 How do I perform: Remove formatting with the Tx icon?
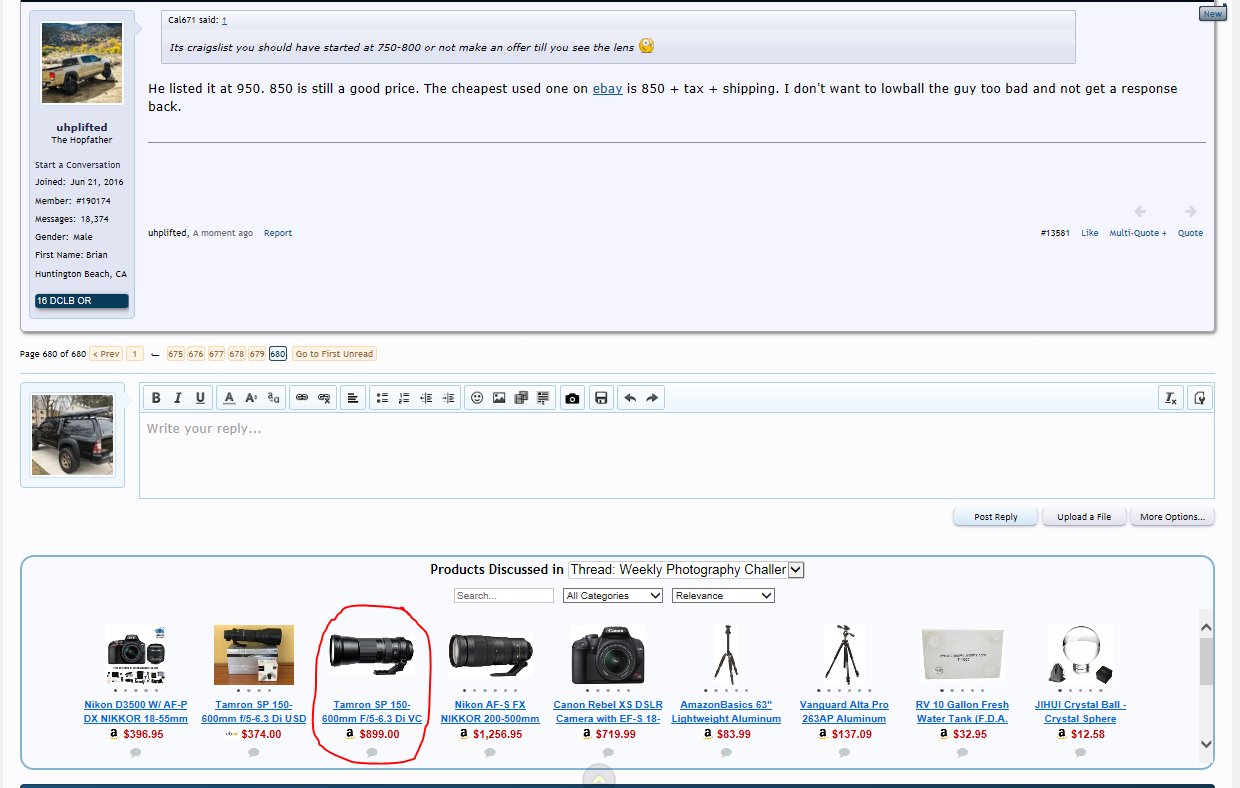pyautogui.click(x=1170, y=398)
